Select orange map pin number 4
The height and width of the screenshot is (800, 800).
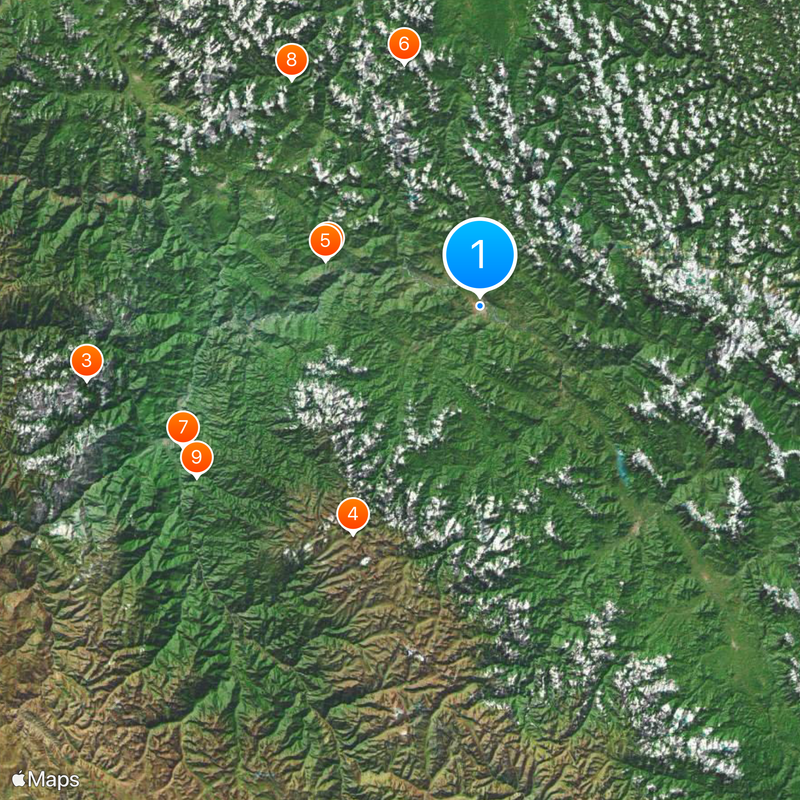[353, 514]
